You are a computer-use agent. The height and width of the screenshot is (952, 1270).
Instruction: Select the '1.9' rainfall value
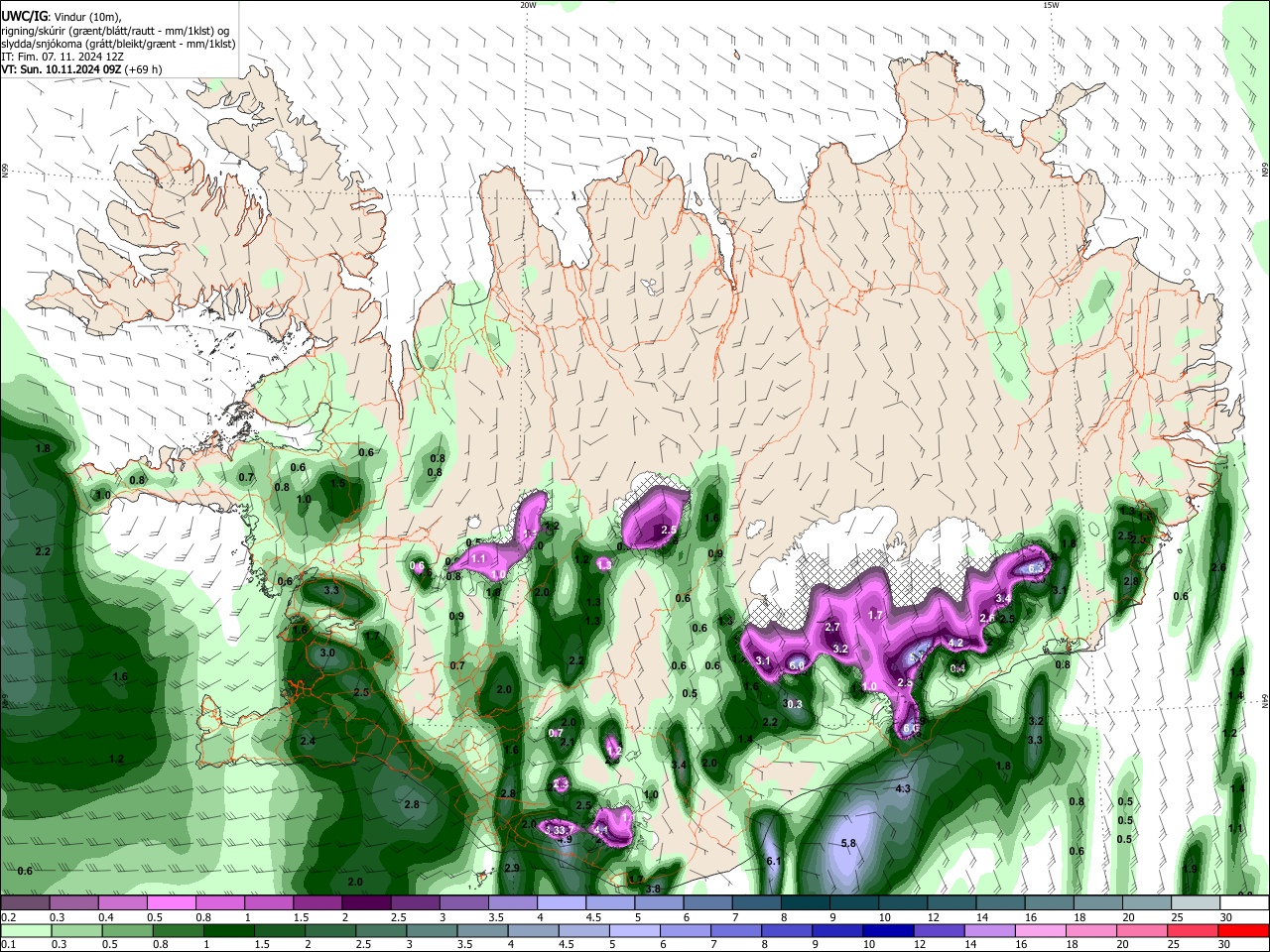(x=1191, y=869)
